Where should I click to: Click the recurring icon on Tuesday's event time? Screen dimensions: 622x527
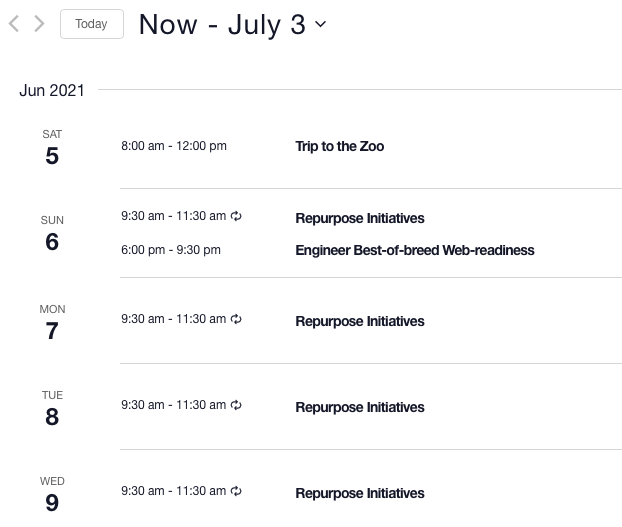point(236,405)
